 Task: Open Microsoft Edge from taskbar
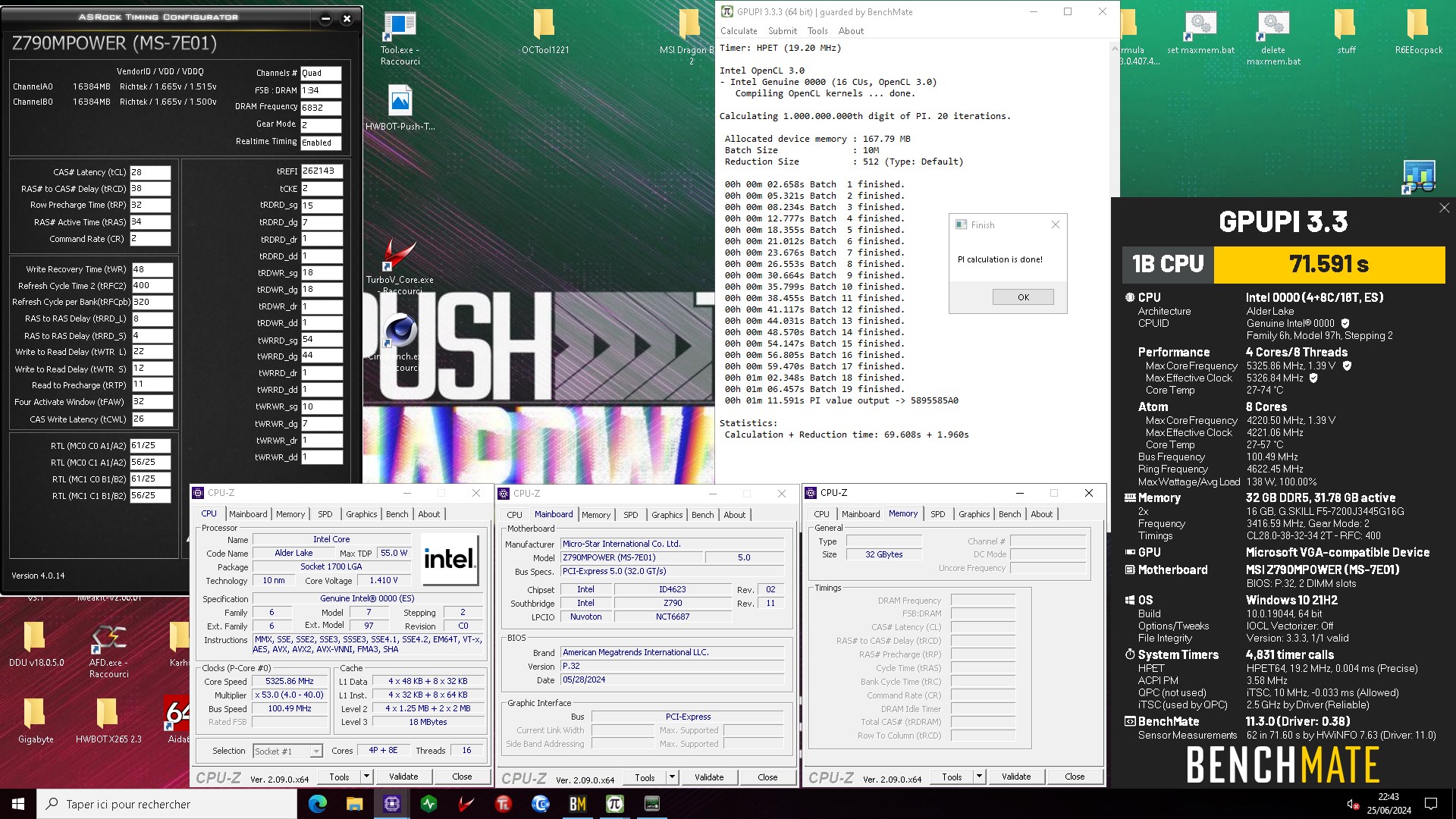click(x=318, y=804)
